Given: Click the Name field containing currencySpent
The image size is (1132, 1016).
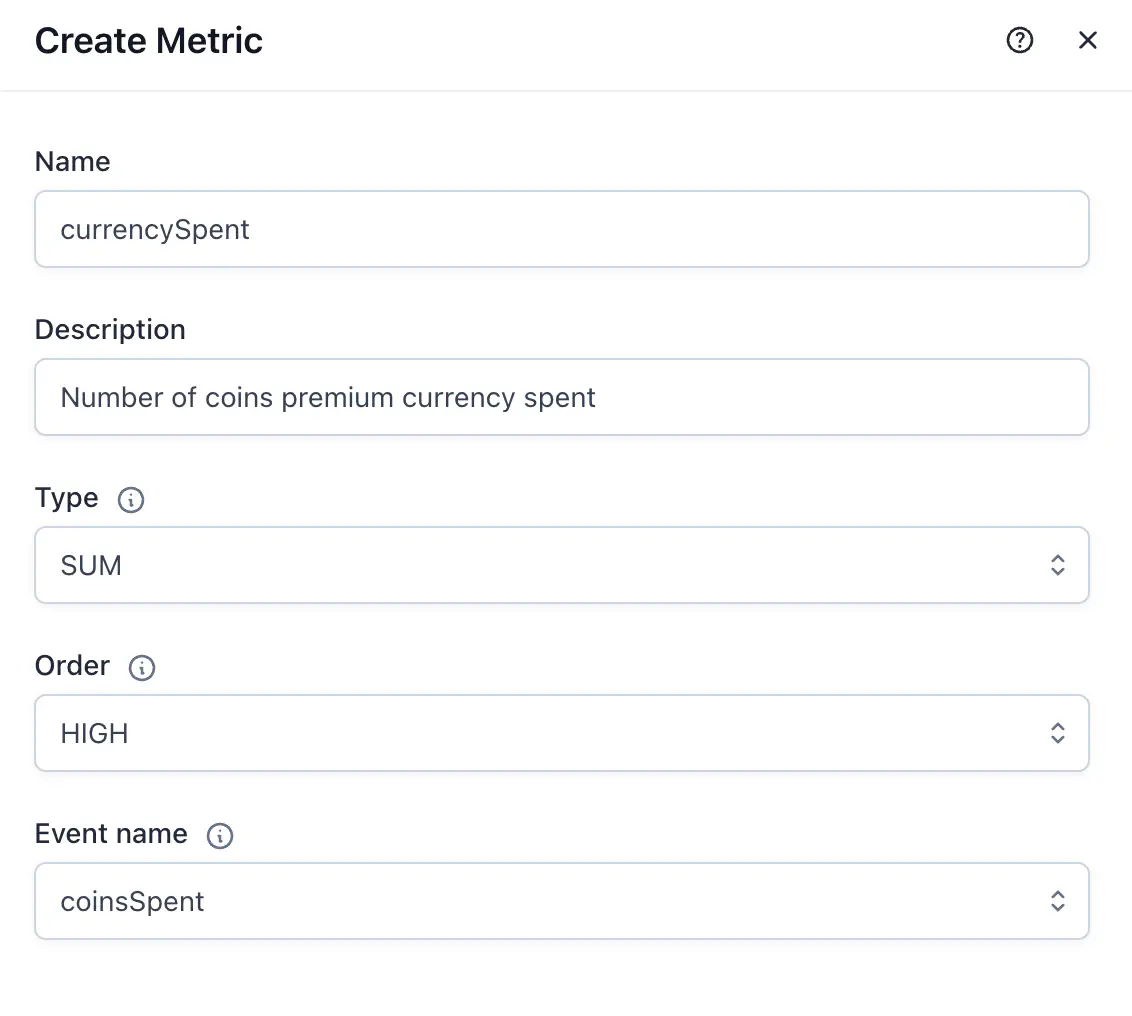Looking at the screenshot, I should click(x=560, y=229).
